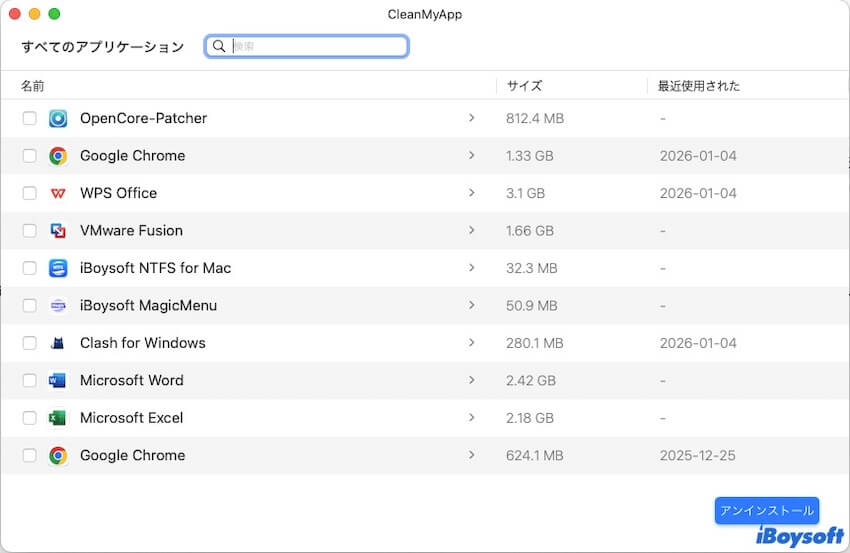Select the checkbox for the 624.1 MB Google Chrome
This screenshot has height=553, width=850.
[x=29, y=456]
